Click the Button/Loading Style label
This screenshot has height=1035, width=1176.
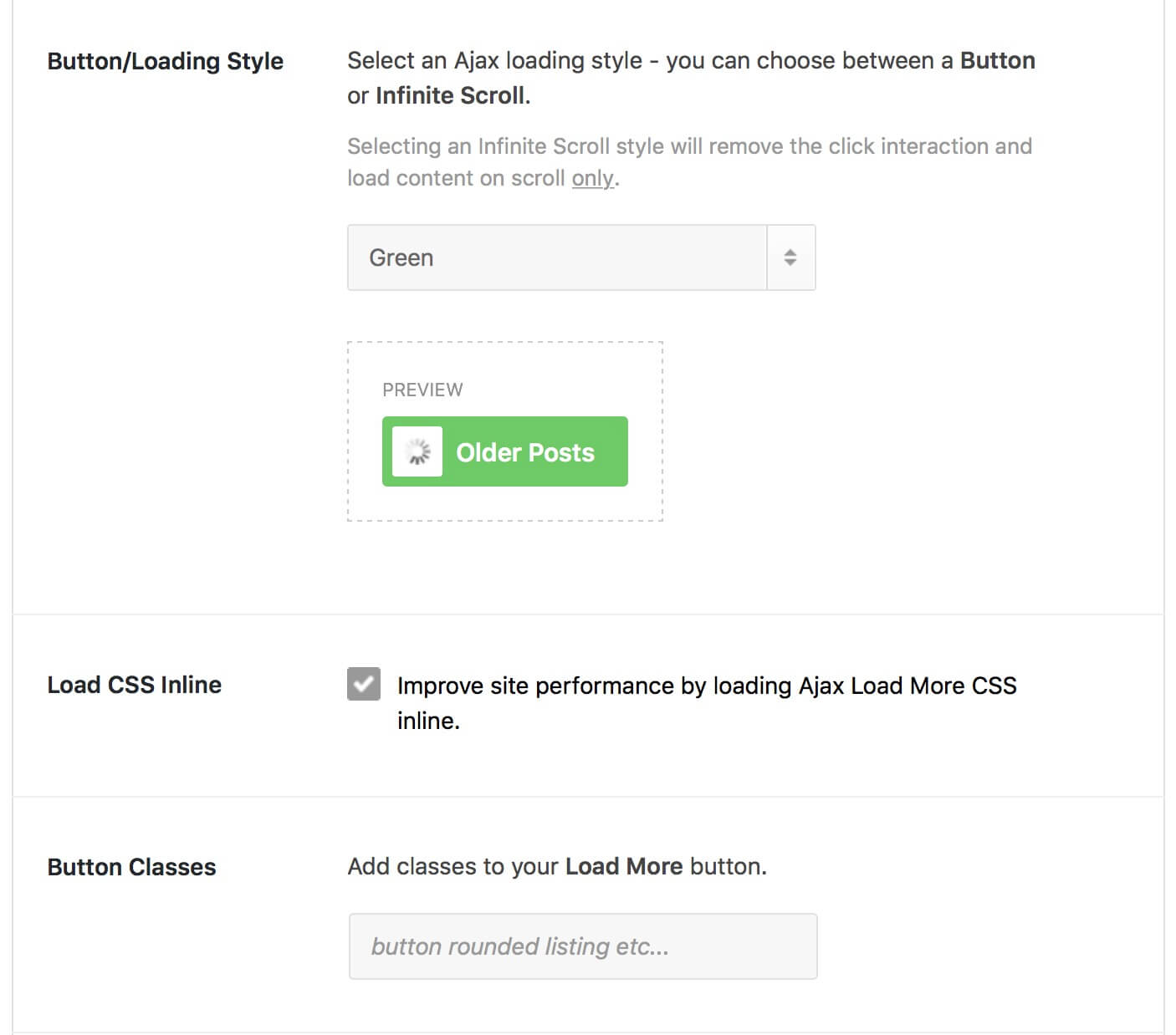tap(166, 61)
